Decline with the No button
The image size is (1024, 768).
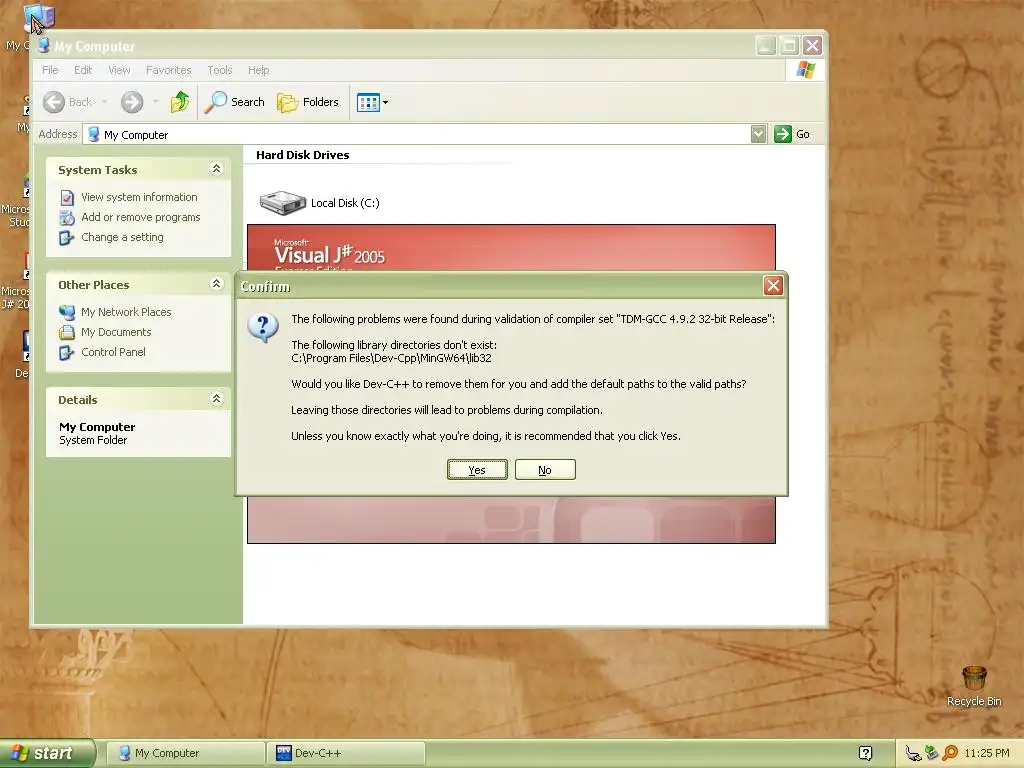(x=545, y=470)
